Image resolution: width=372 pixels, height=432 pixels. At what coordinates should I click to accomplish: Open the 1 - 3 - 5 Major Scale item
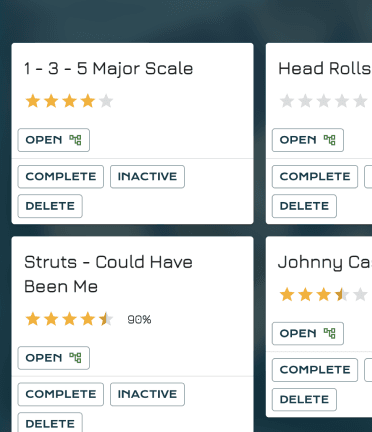point(54,140)
